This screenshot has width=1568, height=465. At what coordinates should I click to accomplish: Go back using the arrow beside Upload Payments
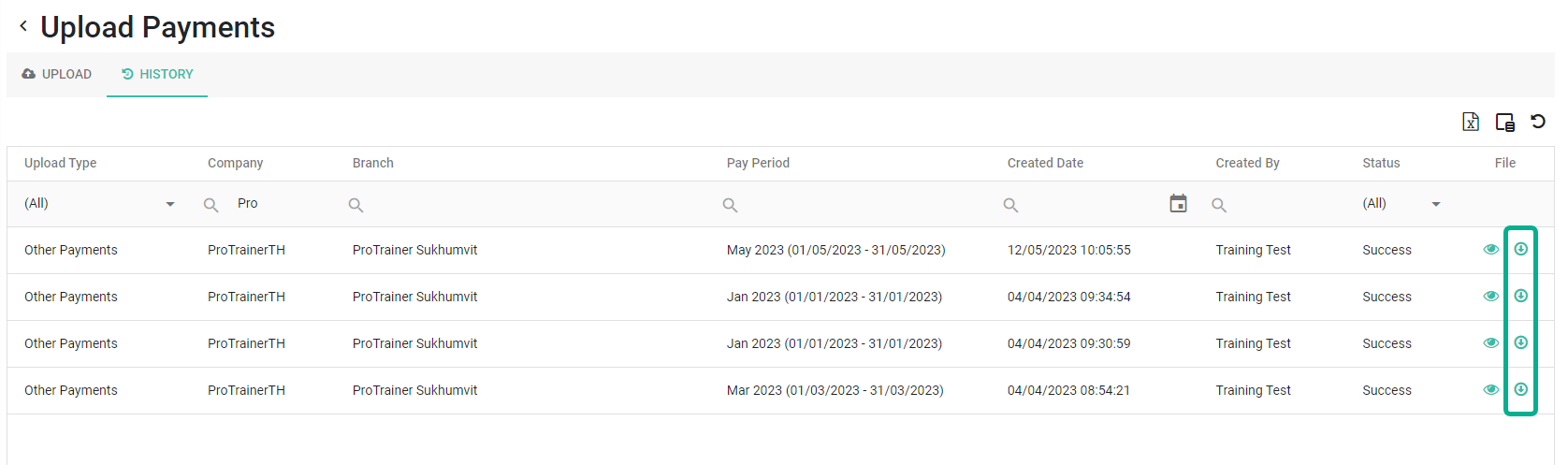(23, 26)
